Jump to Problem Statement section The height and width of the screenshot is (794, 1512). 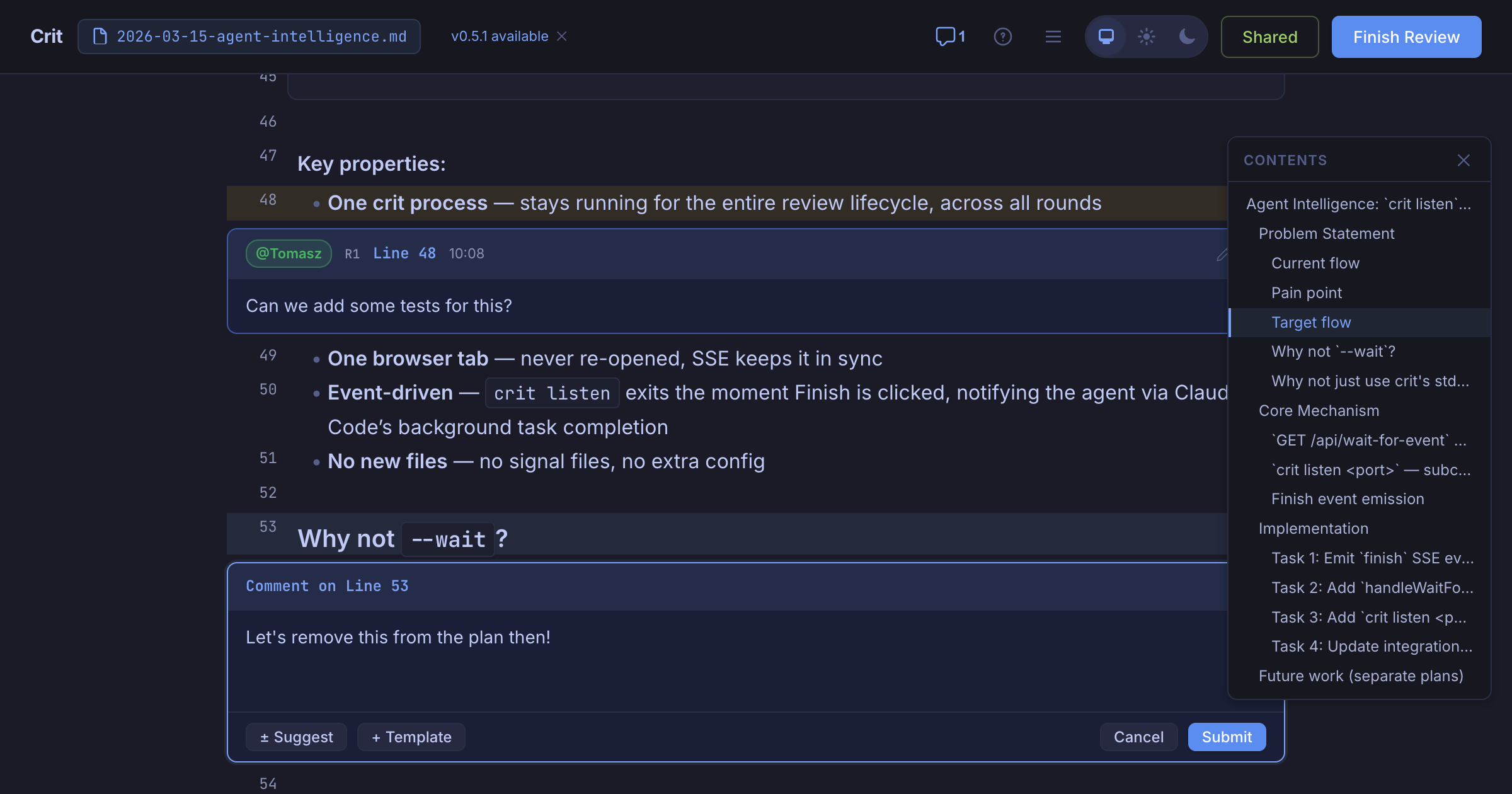[x=1326, y=234]
